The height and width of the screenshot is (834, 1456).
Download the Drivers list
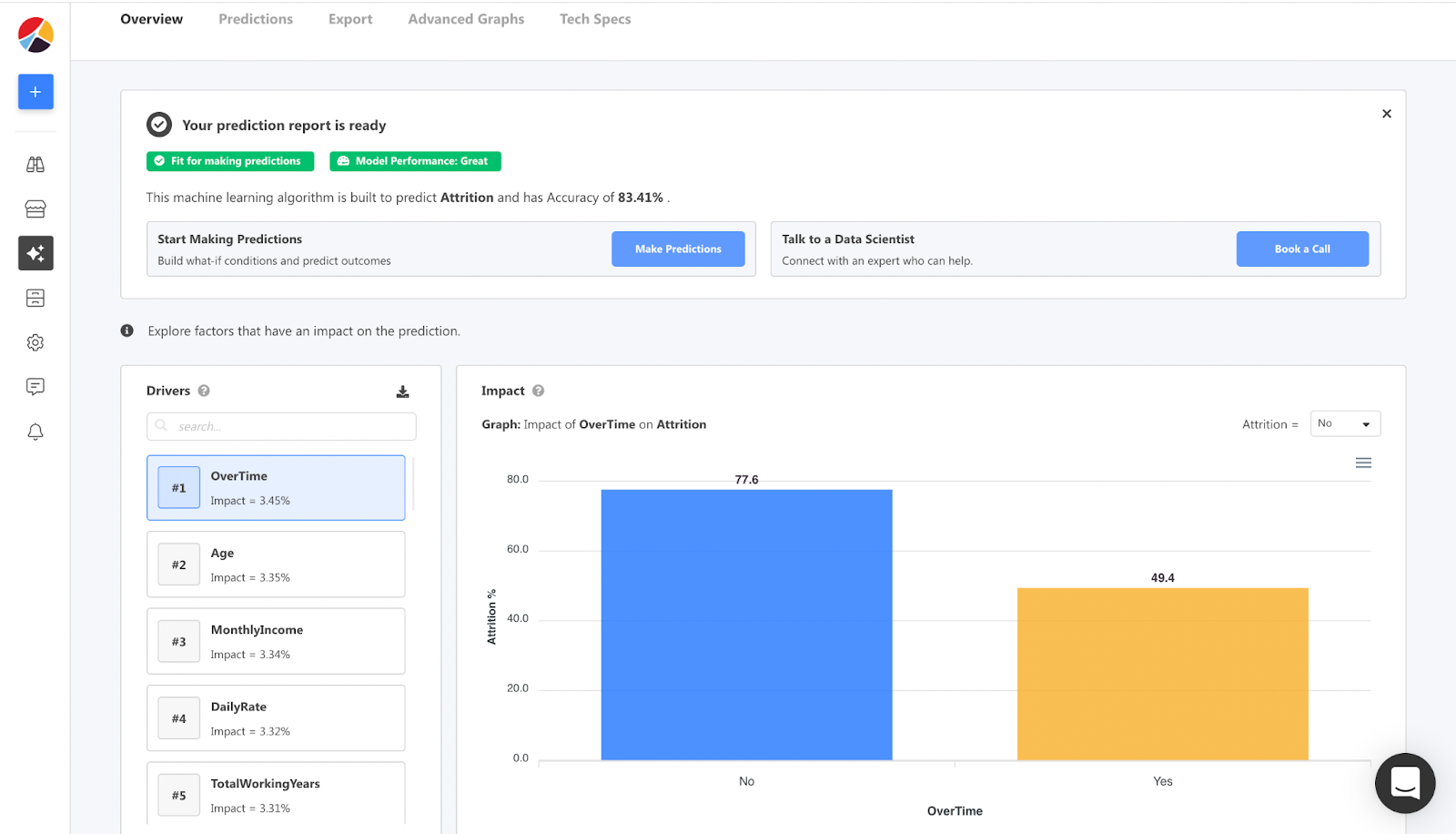pyautogui.click(x=402, y=392)
